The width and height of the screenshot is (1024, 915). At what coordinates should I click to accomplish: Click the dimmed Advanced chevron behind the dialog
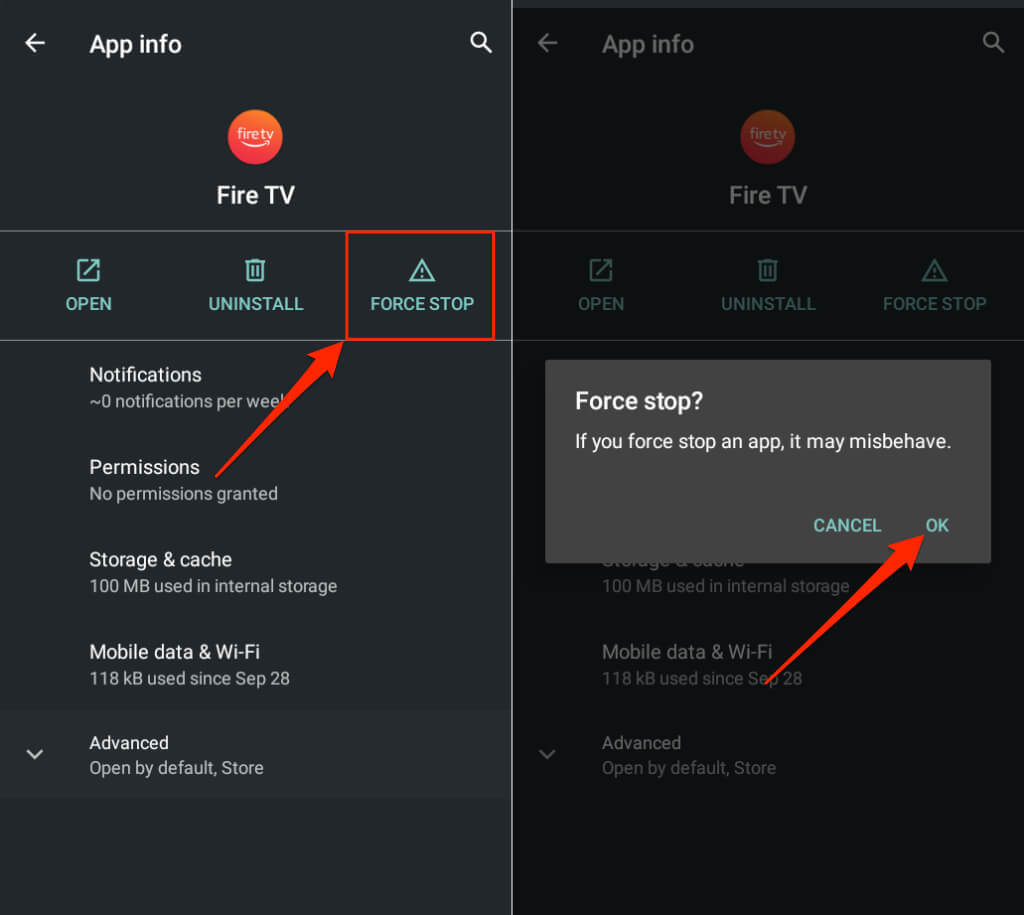547,754
